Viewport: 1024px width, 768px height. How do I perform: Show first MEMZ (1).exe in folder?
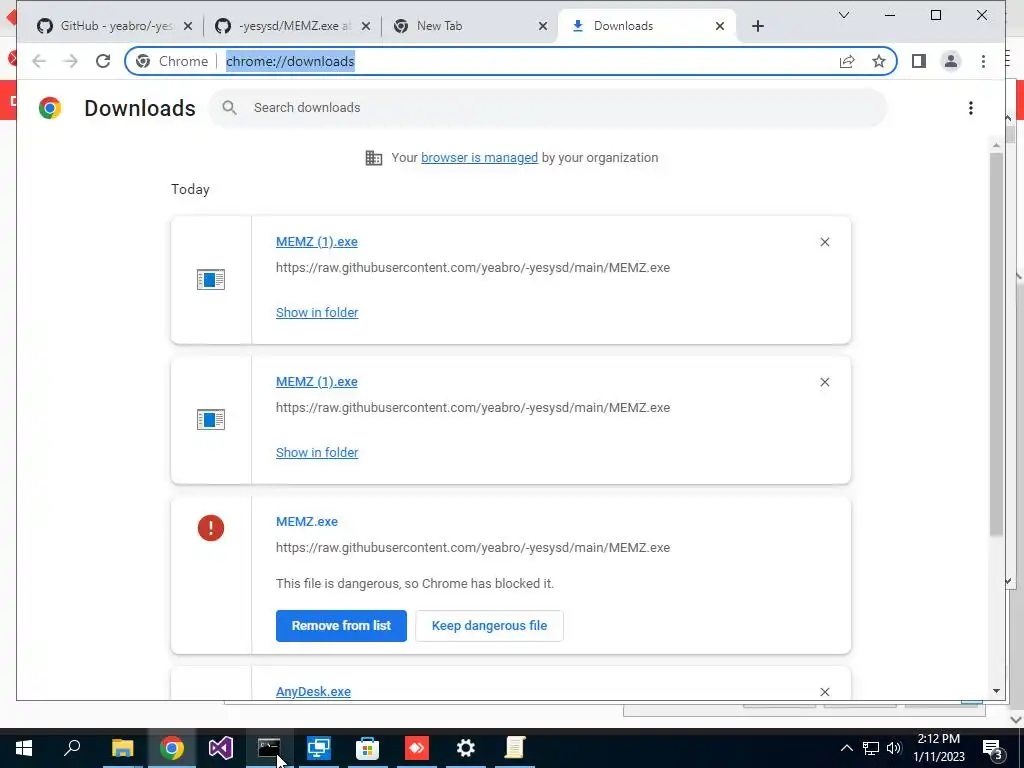coord(317,313)
